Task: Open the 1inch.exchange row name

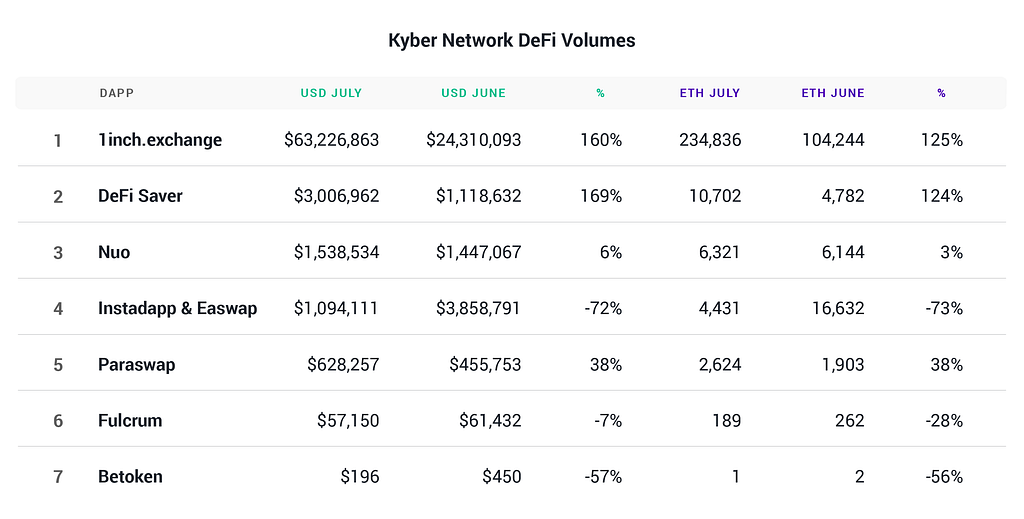Action: click(160, 140)
